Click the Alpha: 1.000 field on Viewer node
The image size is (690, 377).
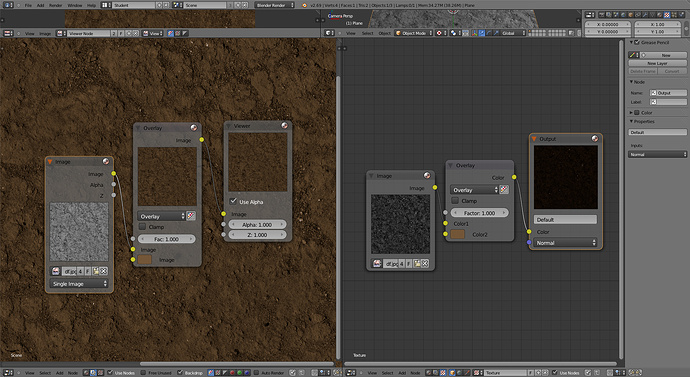pyautogui.click(x=257, y=224)
